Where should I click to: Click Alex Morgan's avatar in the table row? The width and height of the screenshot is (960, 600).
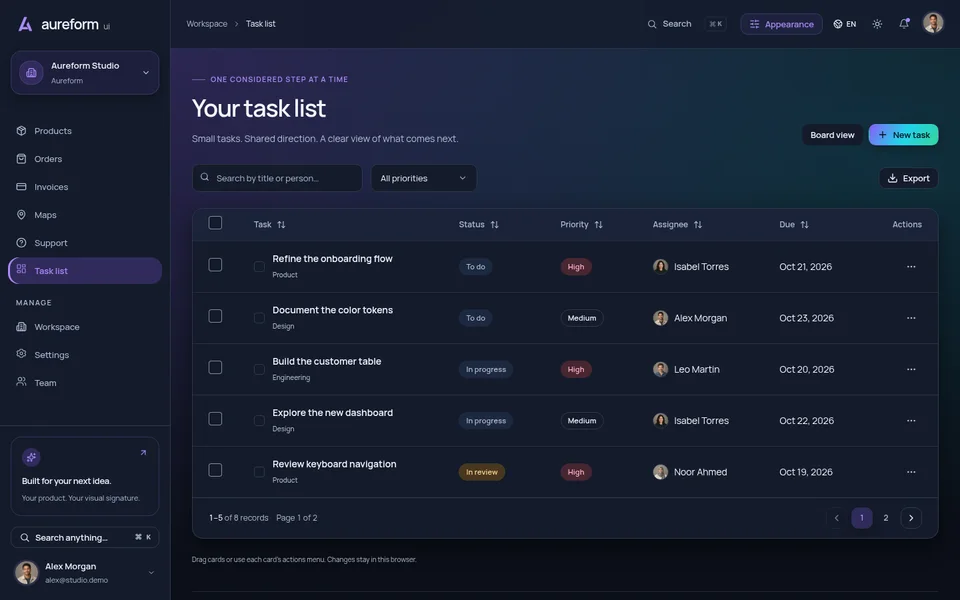coord(661,318)
